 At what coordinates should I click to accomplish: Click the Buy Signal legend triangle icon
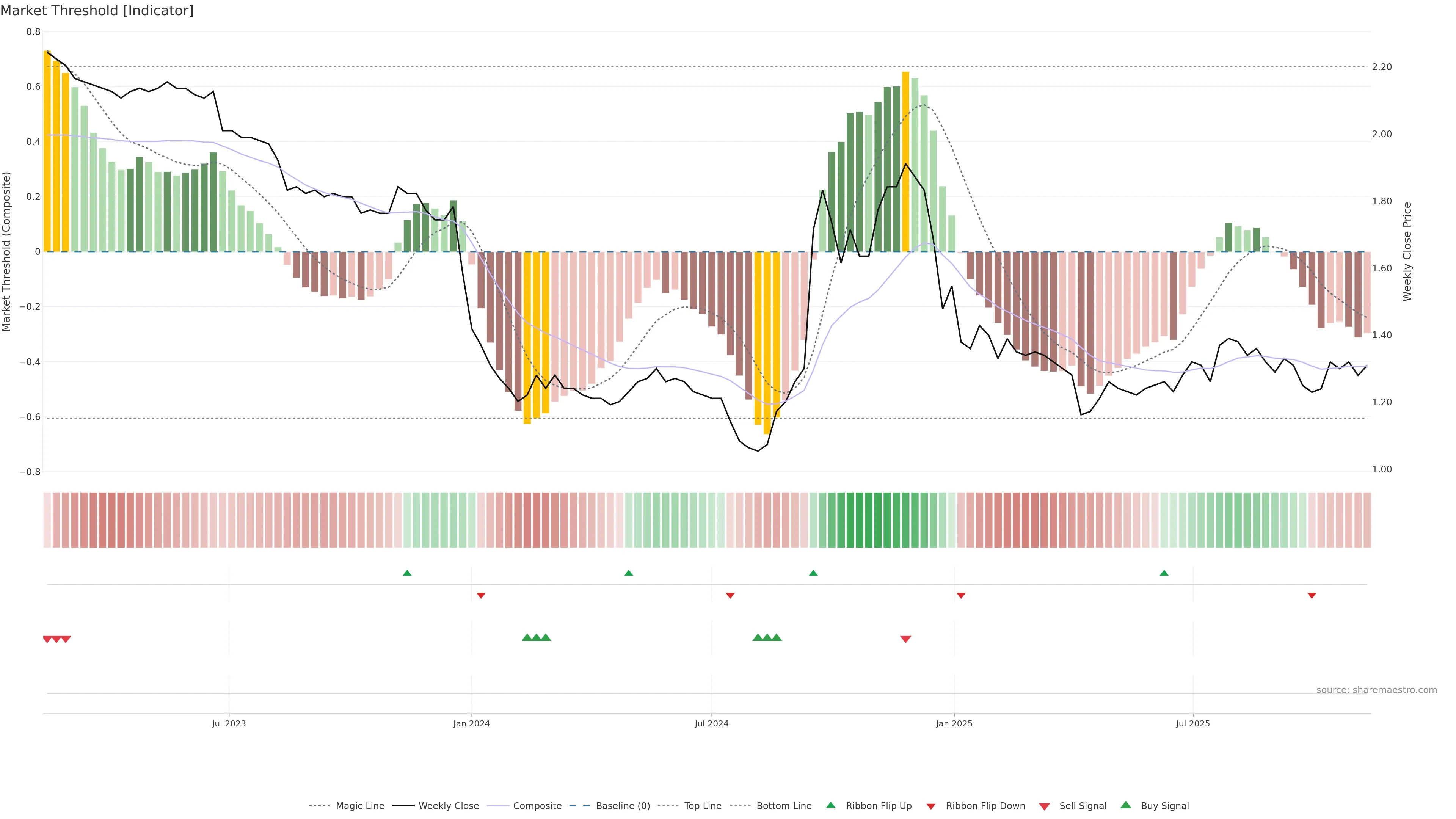[1126, 805]
